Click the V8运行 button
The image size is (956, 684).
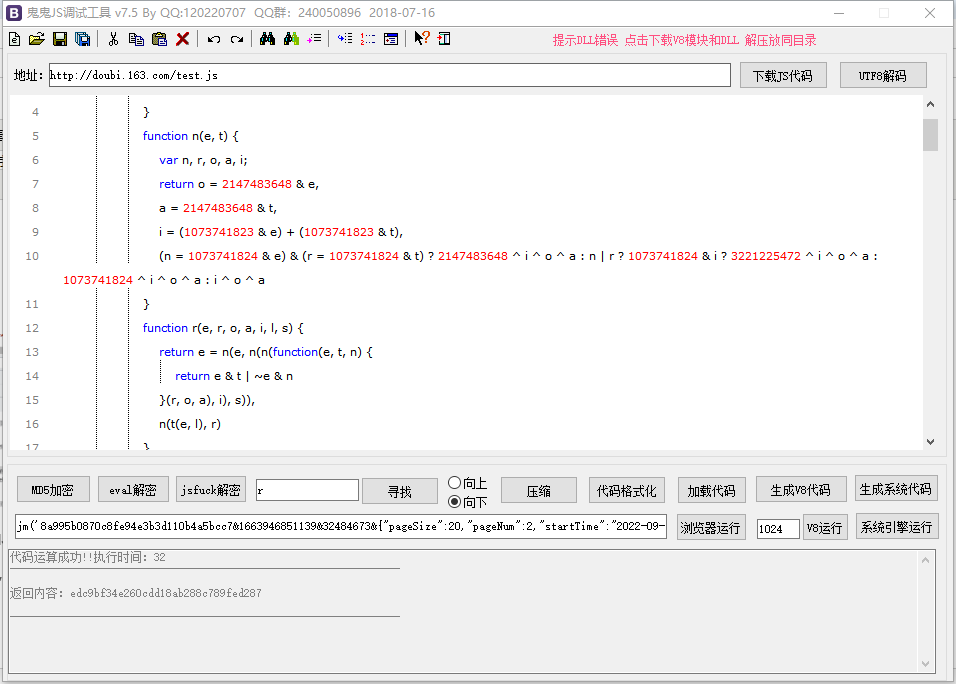click(824, 527)
